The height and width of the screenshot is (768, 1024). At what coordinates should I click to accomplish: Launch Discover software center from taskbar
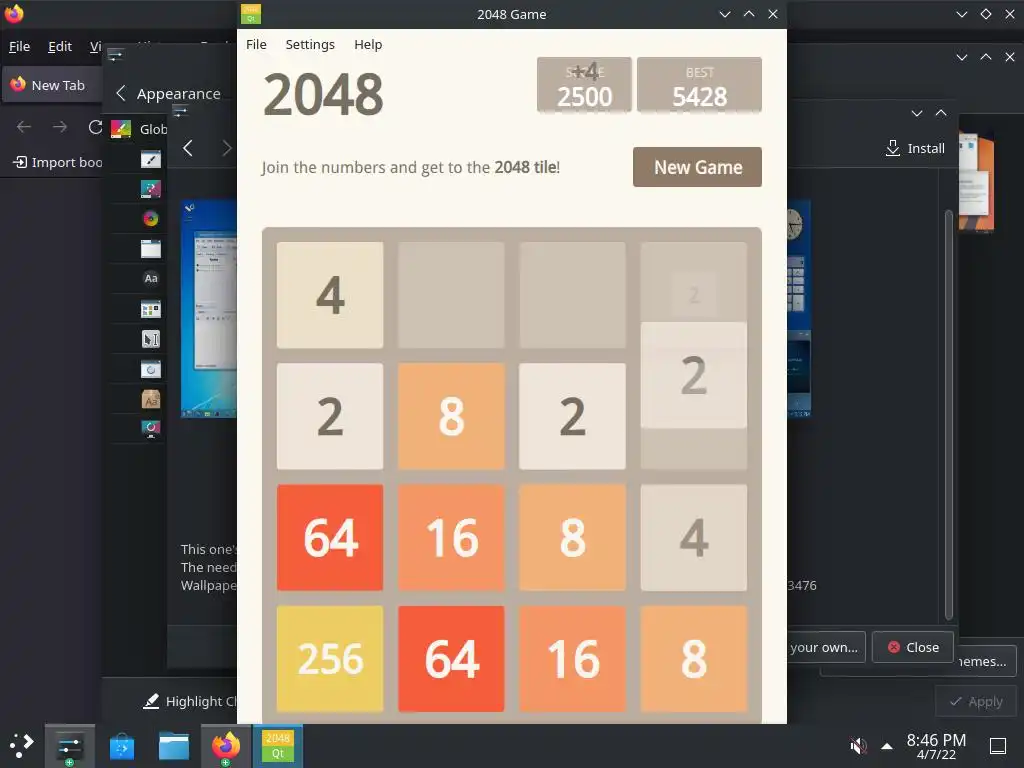(x=122, y=746)
